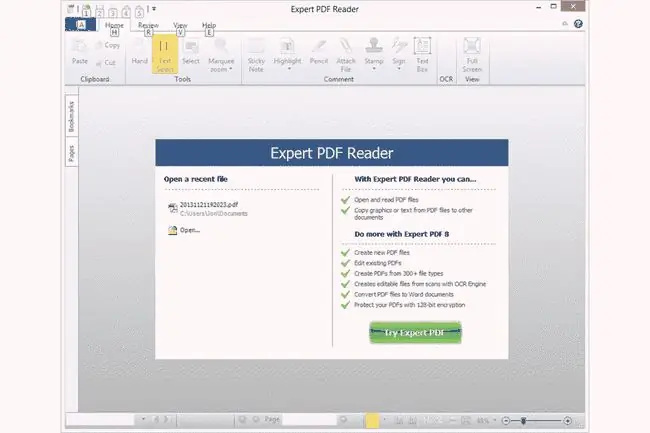Open the View ribbon tab
This screenshot has width=650, height=433.
point(180,25)
